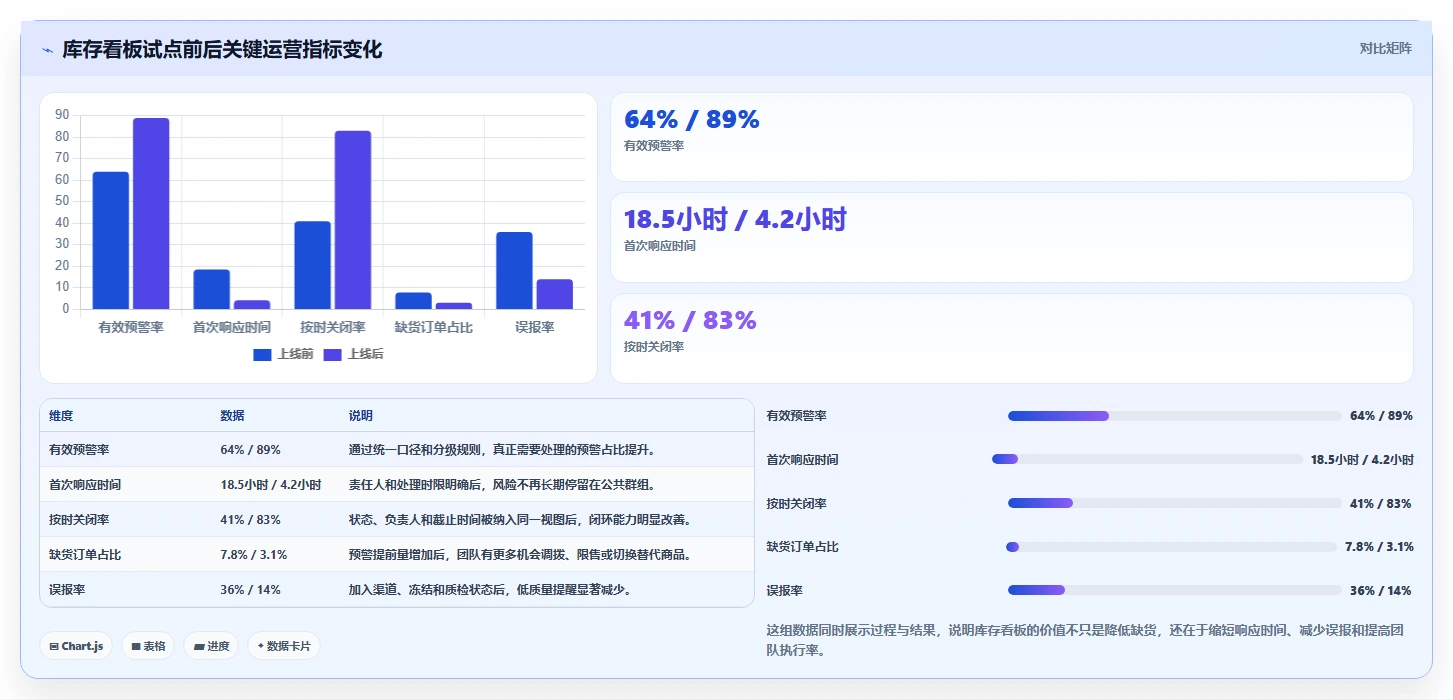The width and height of the screenshot is (1453, 700).
Task: Select the 首次响应时间 row name in the table
Action: 85,485
